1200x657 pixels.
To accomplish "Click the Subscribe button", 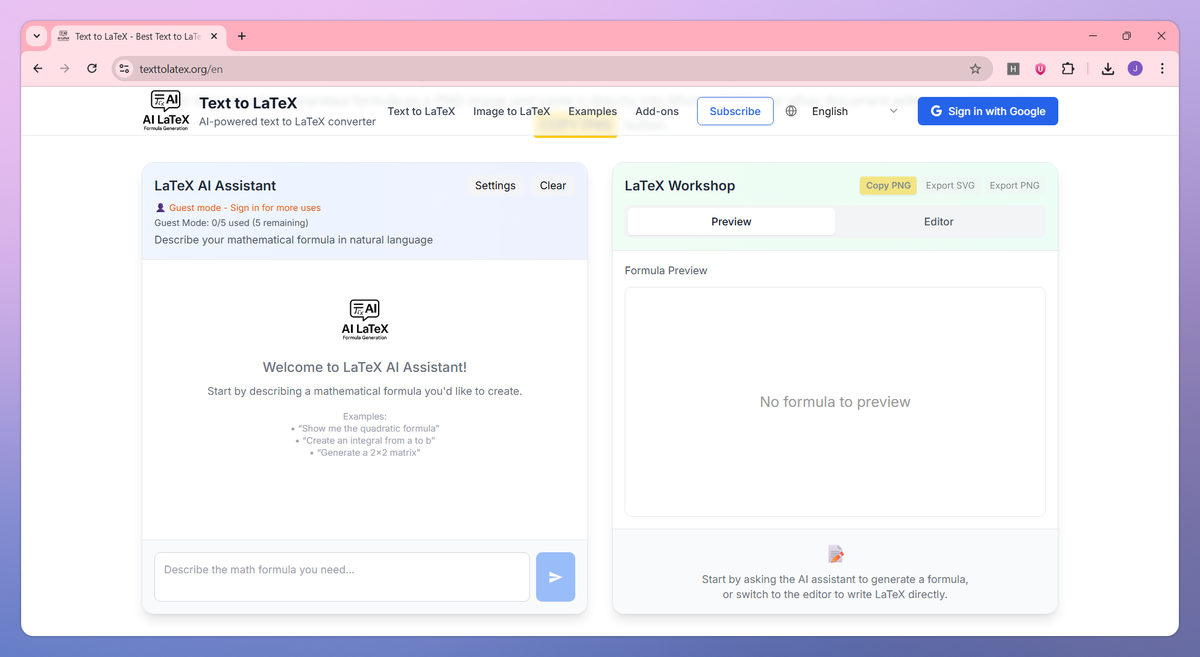I will click(735, 111).
